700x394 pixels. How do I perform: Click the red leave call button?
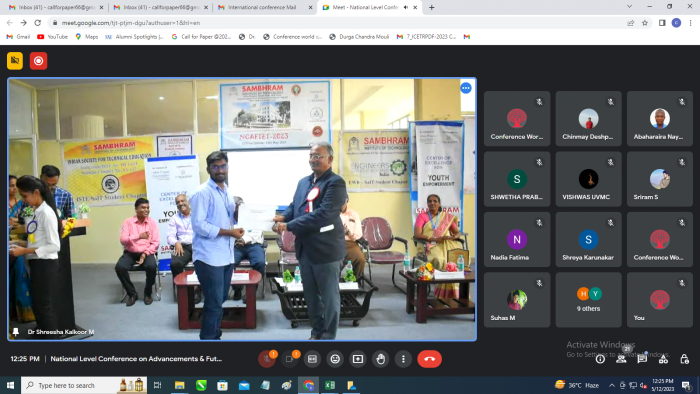[429, 359]
